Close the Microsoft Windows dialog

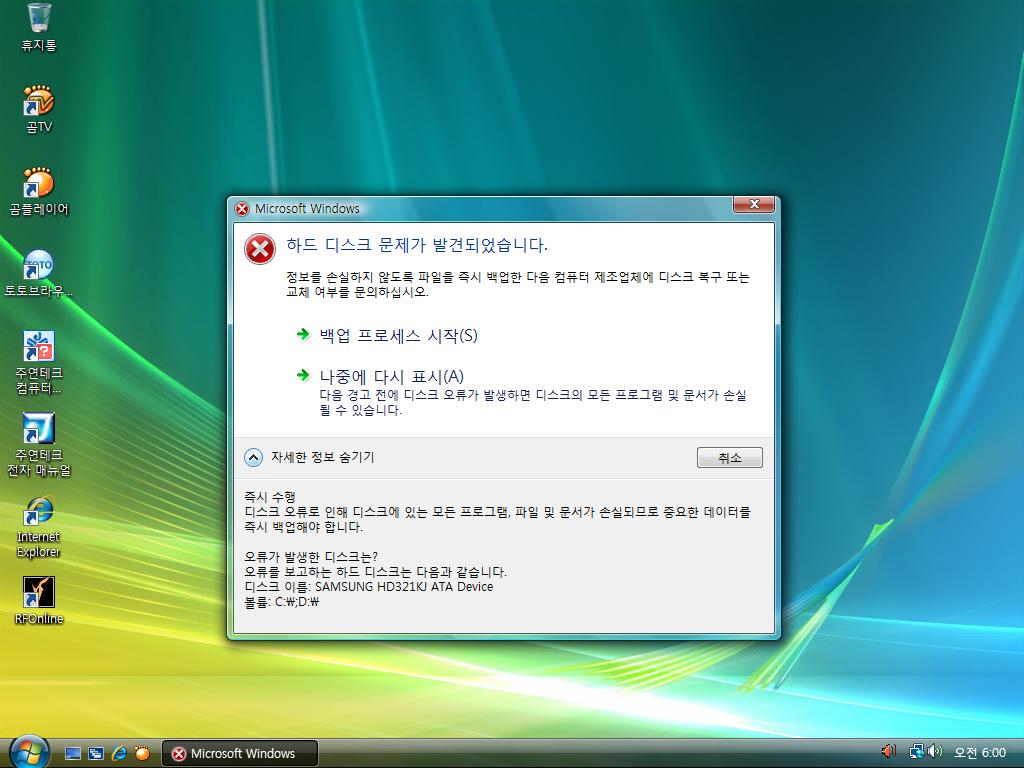tap(754, 204)
